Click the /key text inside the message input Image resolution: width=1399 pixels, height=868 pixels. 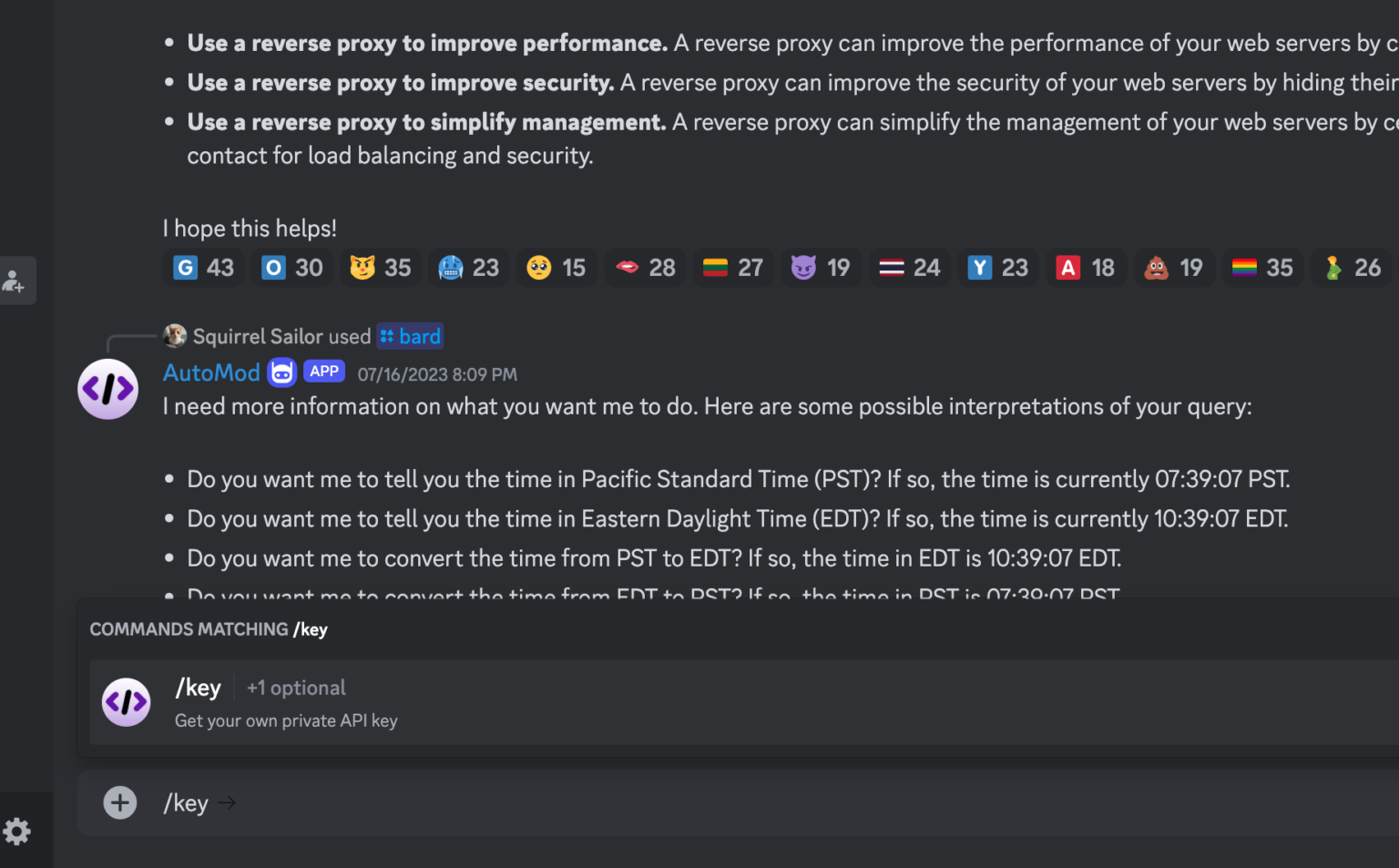186,802
